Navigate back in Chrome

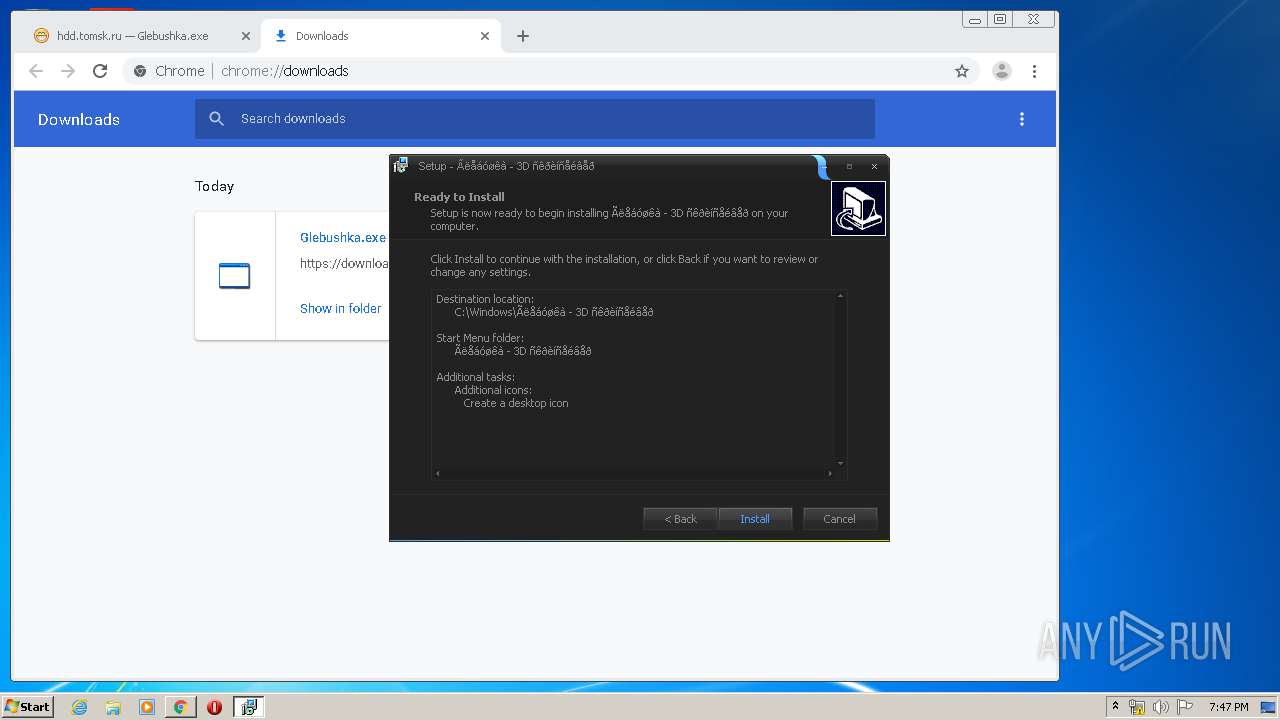(x=36, y=71)
